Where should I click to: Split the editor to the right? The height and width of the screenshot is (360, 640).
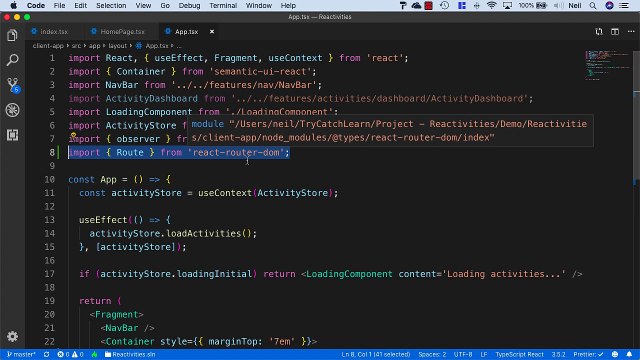pyautogui.click(x=615, y=31)
